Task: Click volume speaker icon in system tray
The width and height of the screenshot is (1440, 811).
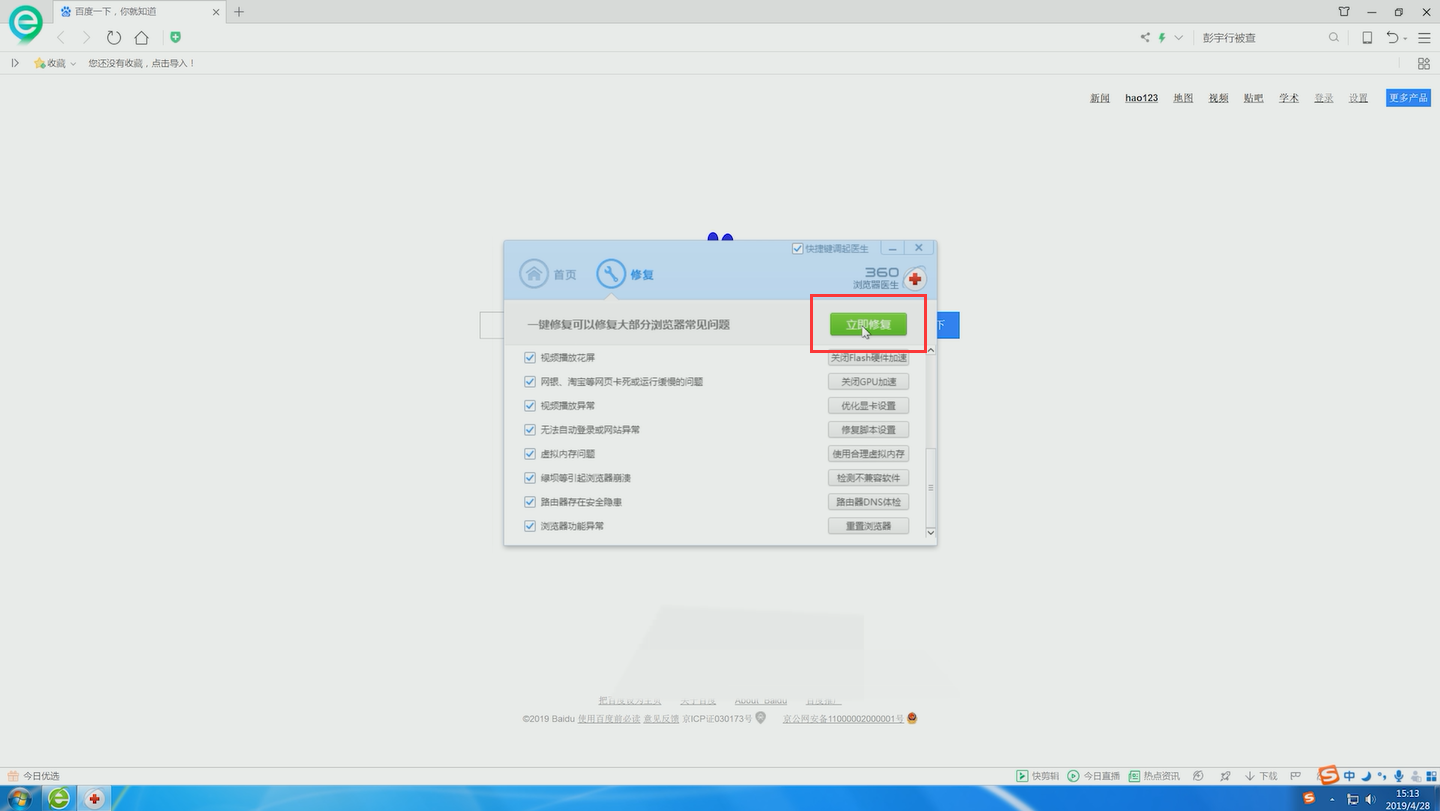Action: pos(1370,799)
